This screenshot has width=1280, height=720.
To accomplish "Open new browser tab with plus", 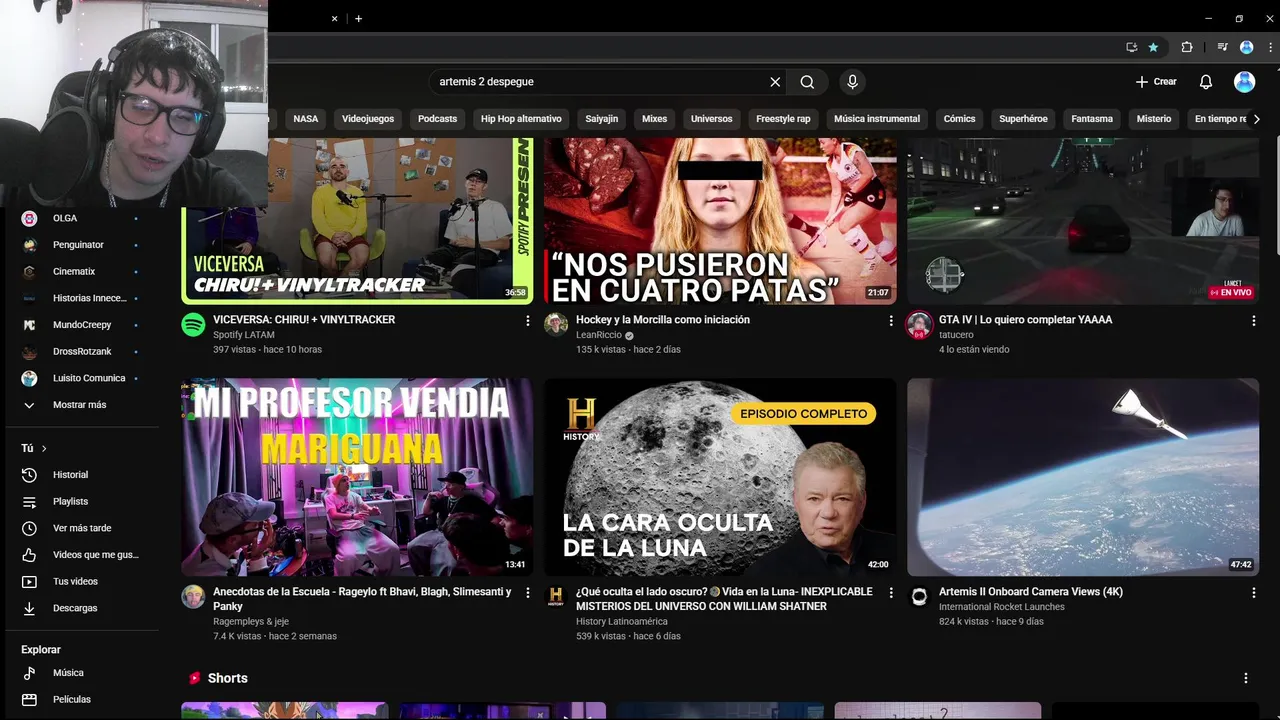I will pos(358,18).
